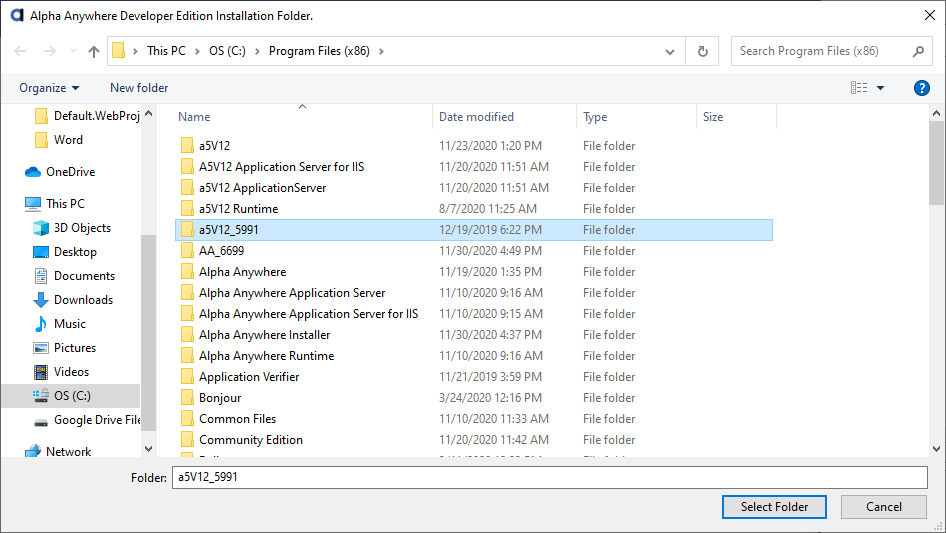Sort by the Name column header

[x=194, y=117]
